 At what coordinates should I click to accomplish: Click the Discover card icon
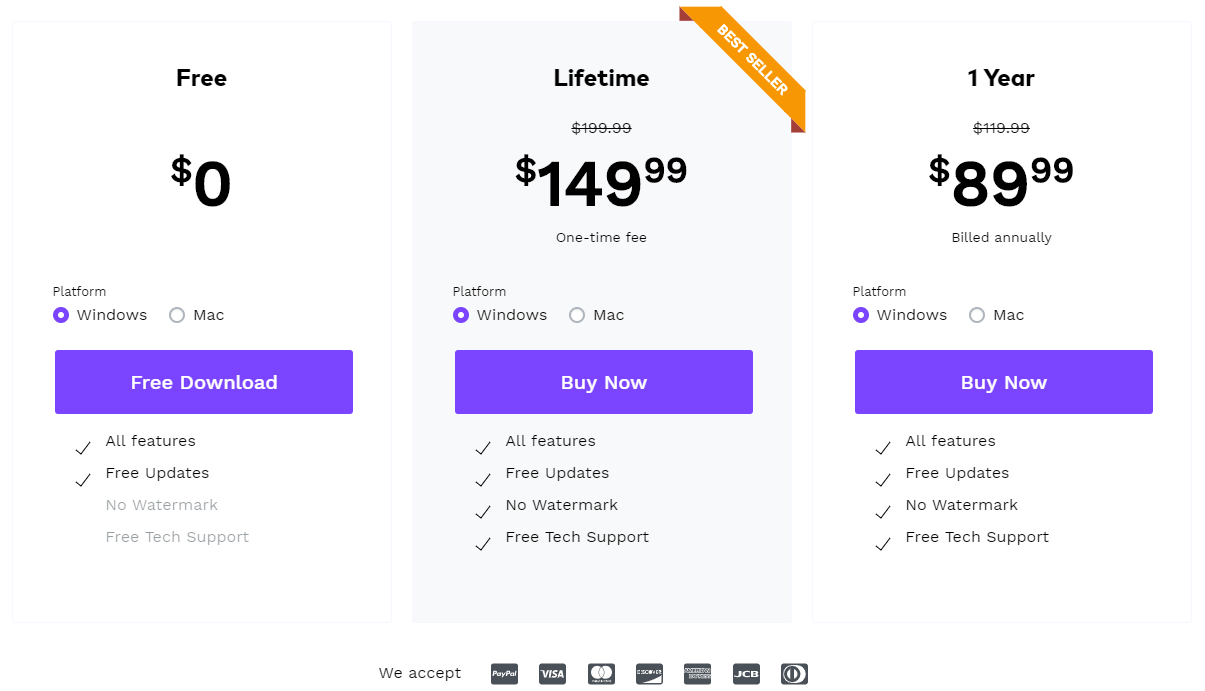tap(649, 674)
